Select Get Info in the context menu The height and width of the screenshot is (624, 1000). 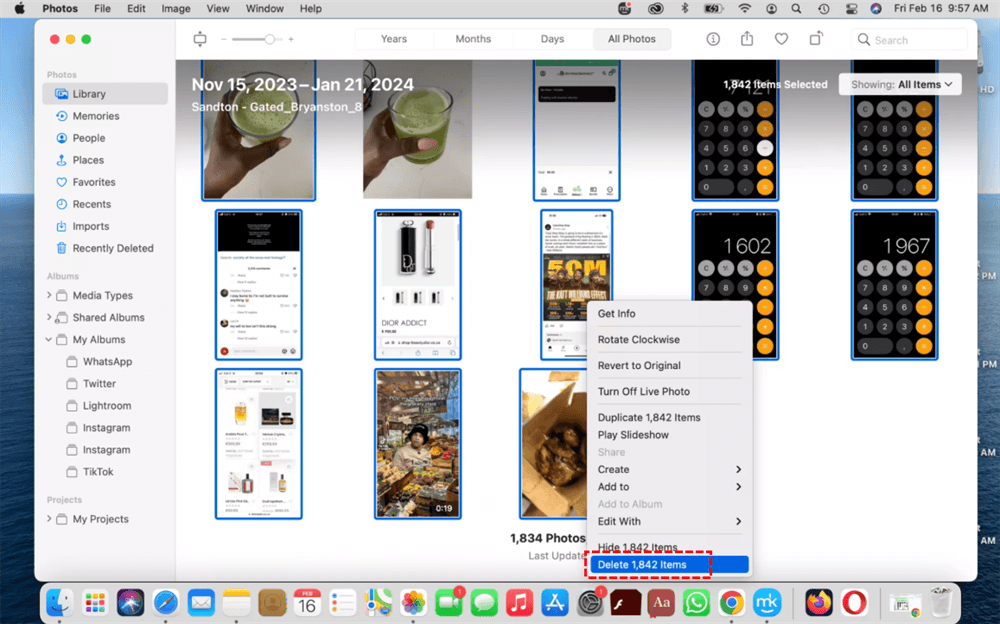coord(616,314)
